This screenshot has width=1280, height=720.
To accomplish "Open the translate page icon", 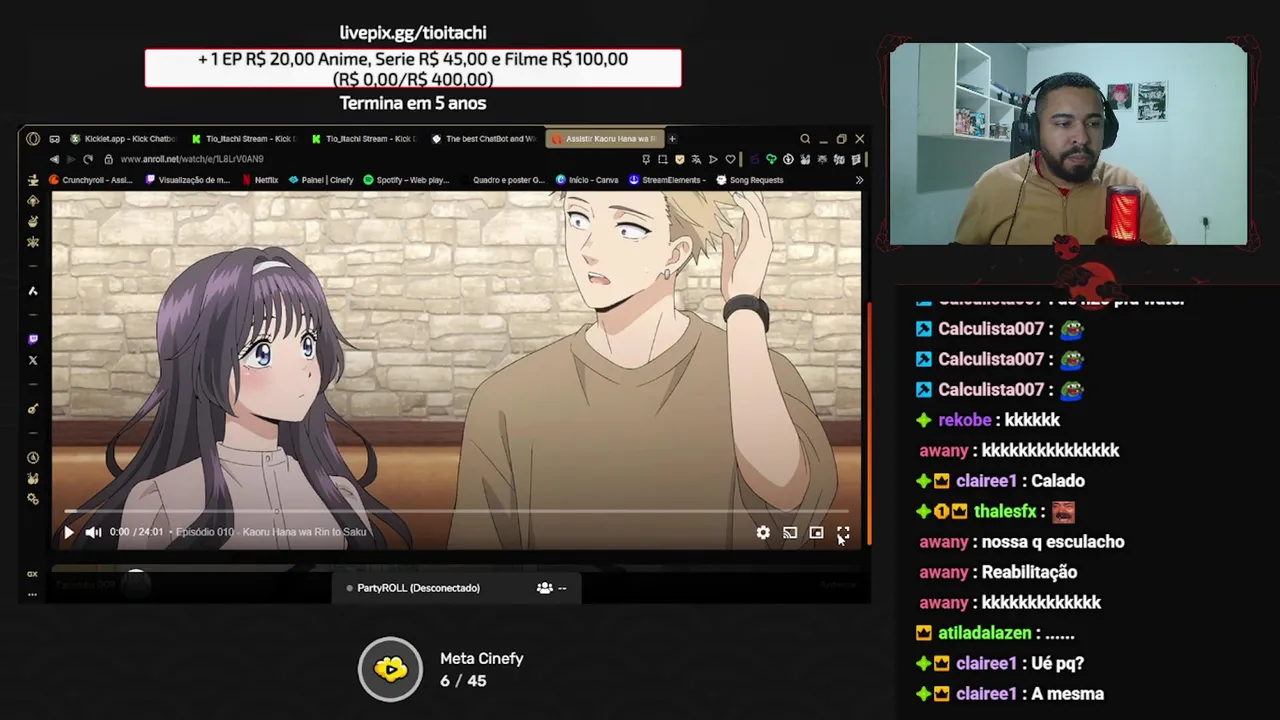I will (x=696, y=159).
